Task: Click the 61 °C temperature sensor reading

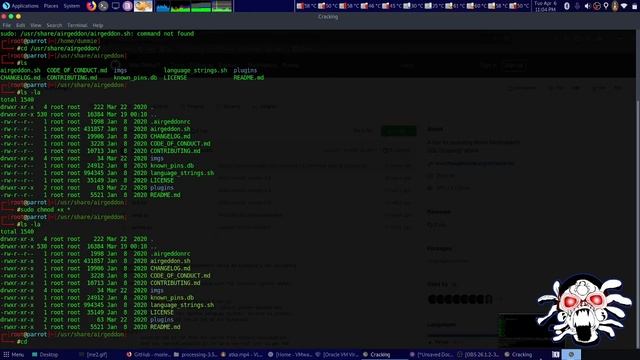Action: pos(454,6)
